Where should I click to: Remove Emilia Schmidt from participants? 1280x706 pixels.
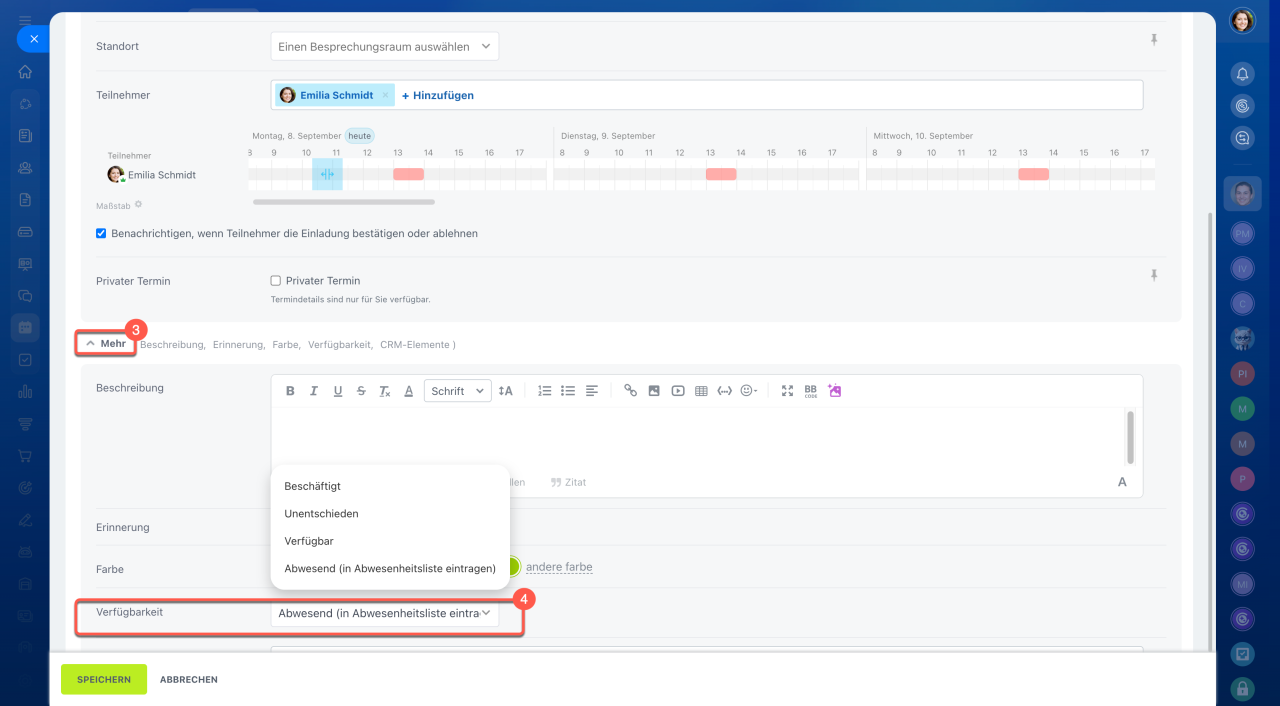tap(386, 95)
